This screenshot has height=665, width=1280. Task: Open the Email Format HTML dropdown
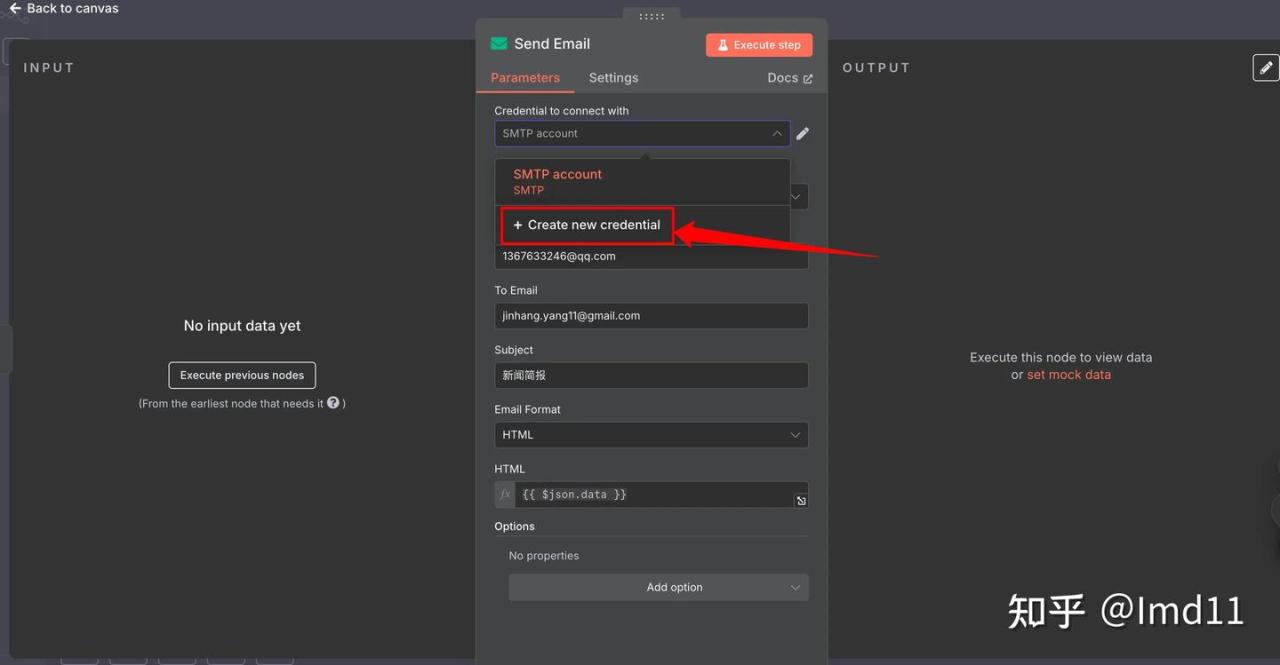coord(651,435)
